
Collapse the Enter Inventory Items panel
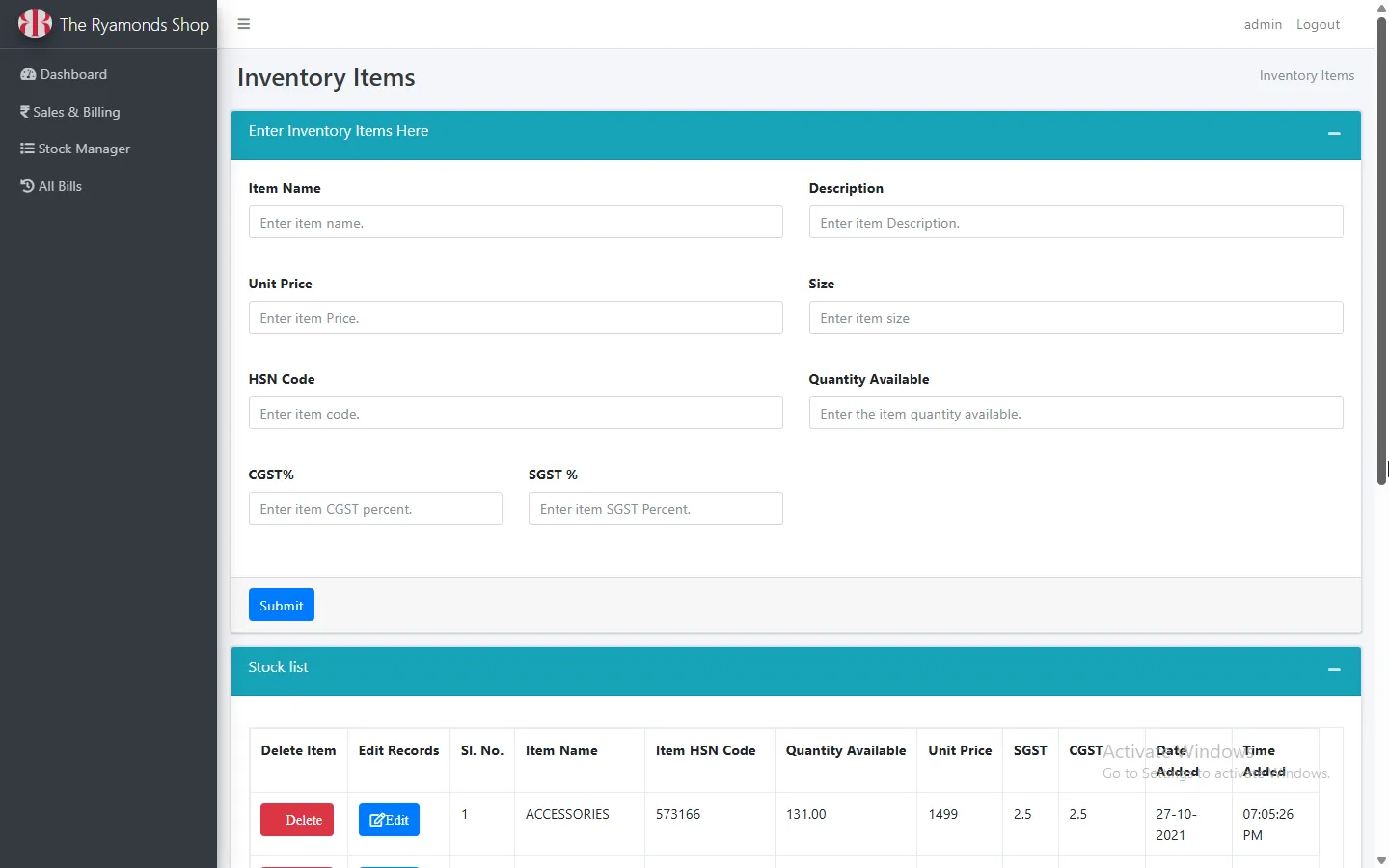pyautogui.click(x=1334, y=133)
